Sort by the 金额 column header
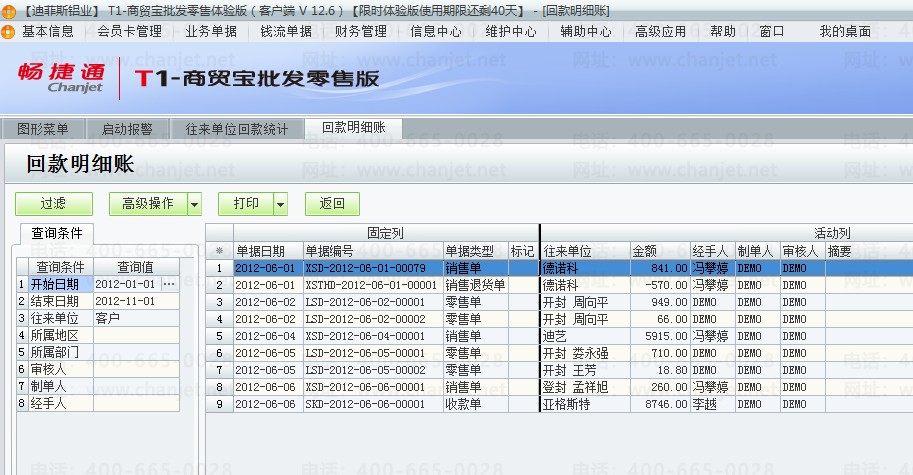Viewport: 913px width, 475px height. (660, 251)
